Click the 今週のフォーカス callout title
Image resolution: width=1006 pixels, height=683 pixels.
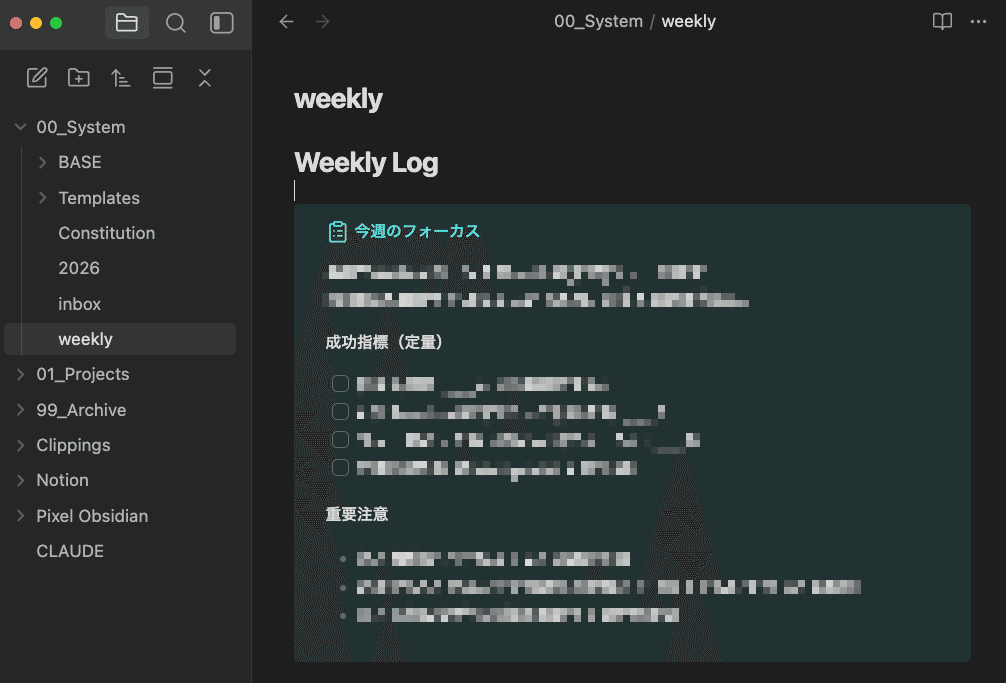click(x=417, y=231)
